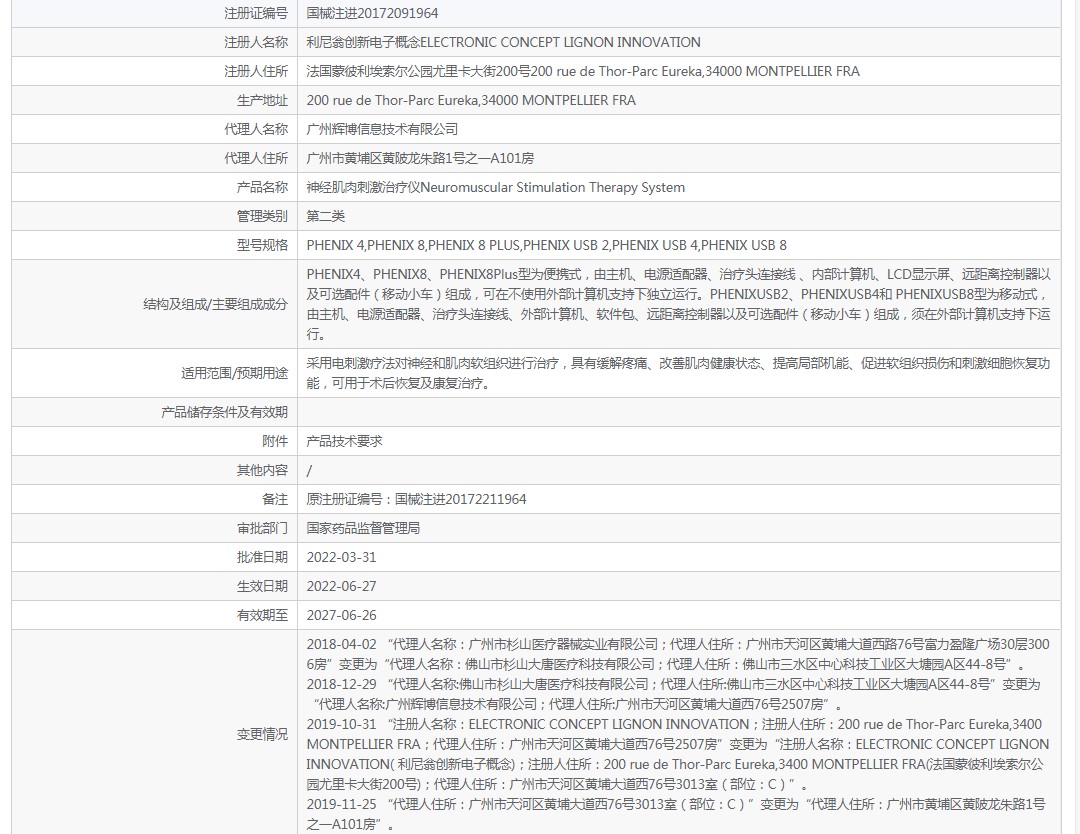
Task: Select agent name 广州辉博信息技术有限公司
Action: 382,129
